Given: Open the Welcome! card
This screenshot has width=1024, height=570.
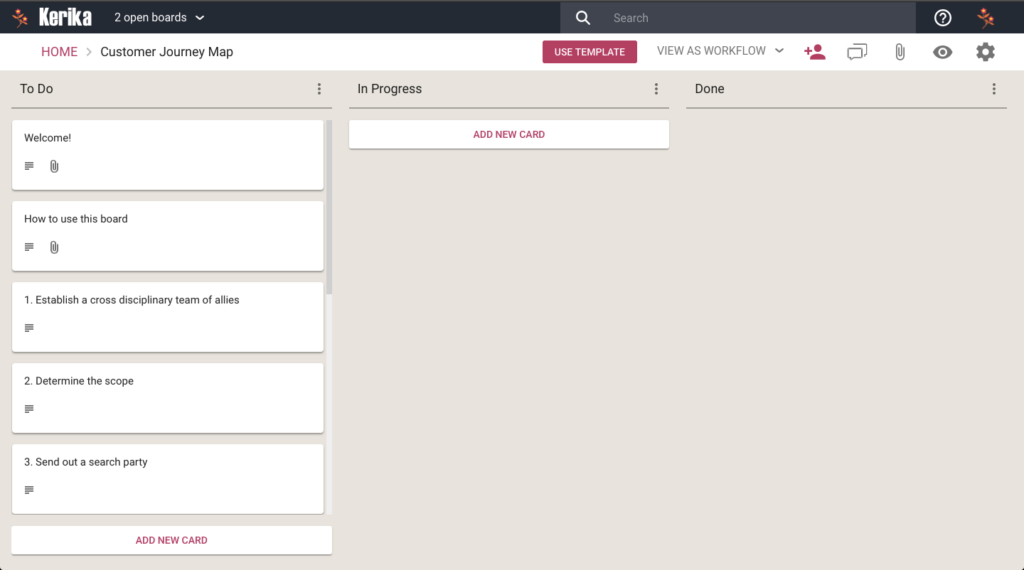Looking at the screenshot, I should pyautogui.click(x=168, y=155).
